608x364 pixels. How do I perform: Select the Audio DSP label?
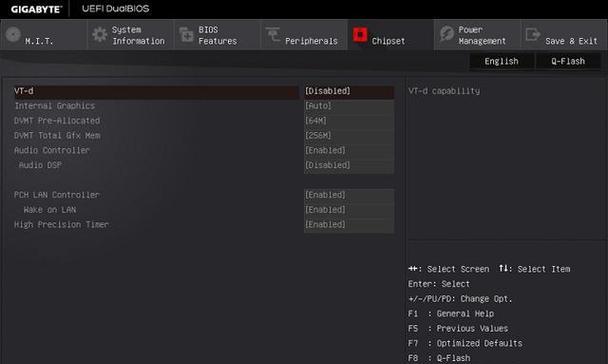tap(40, 165)
